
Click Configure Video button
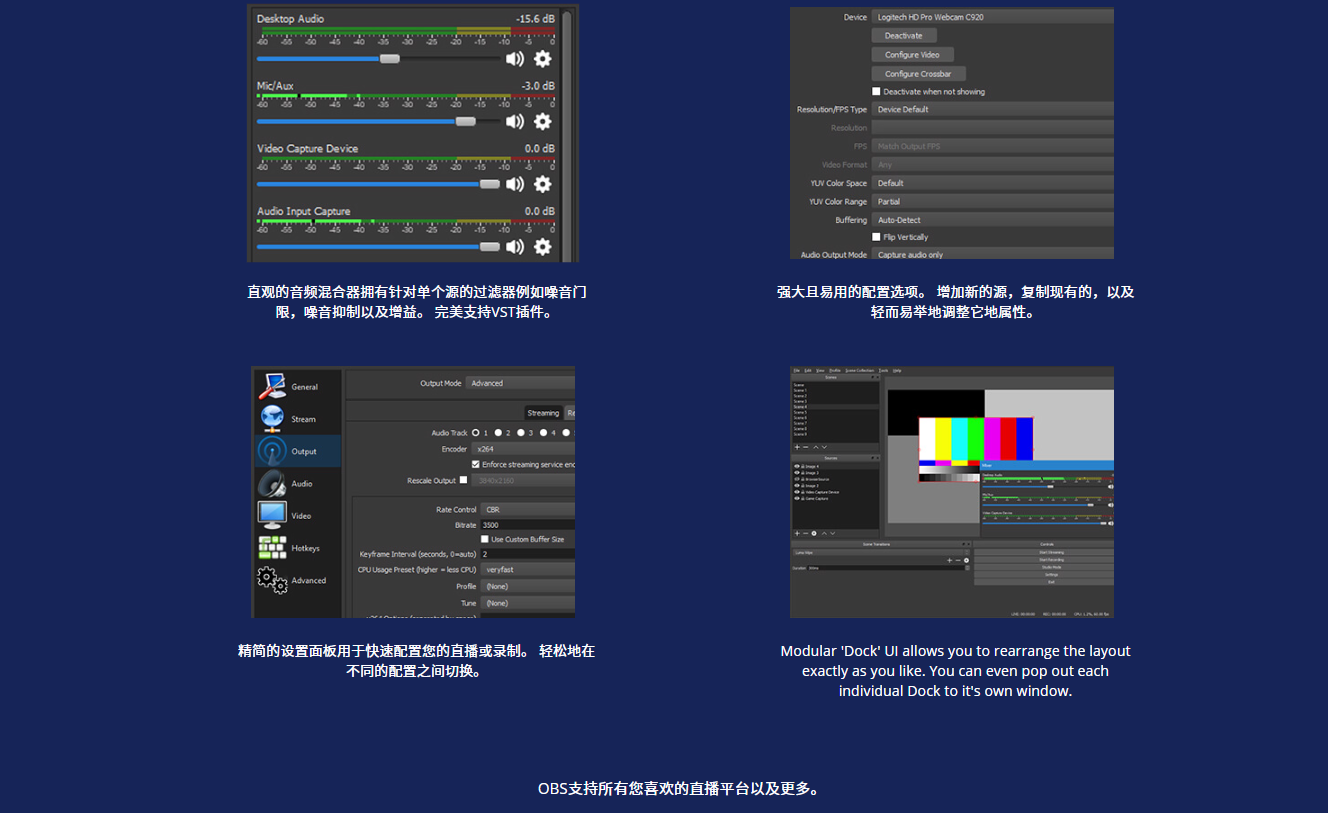[912, 54]
